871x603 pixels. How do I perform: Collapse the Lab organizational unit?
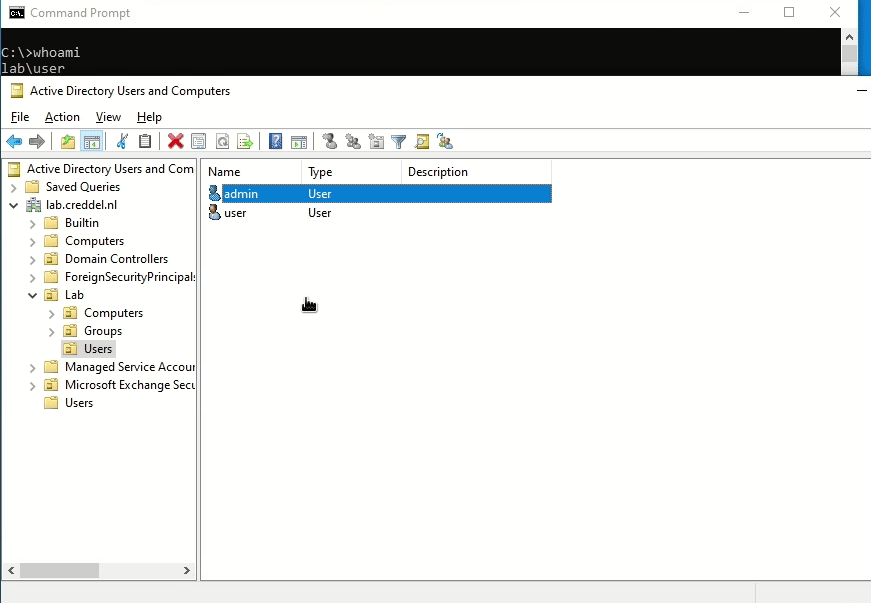(x=33, y=295)
